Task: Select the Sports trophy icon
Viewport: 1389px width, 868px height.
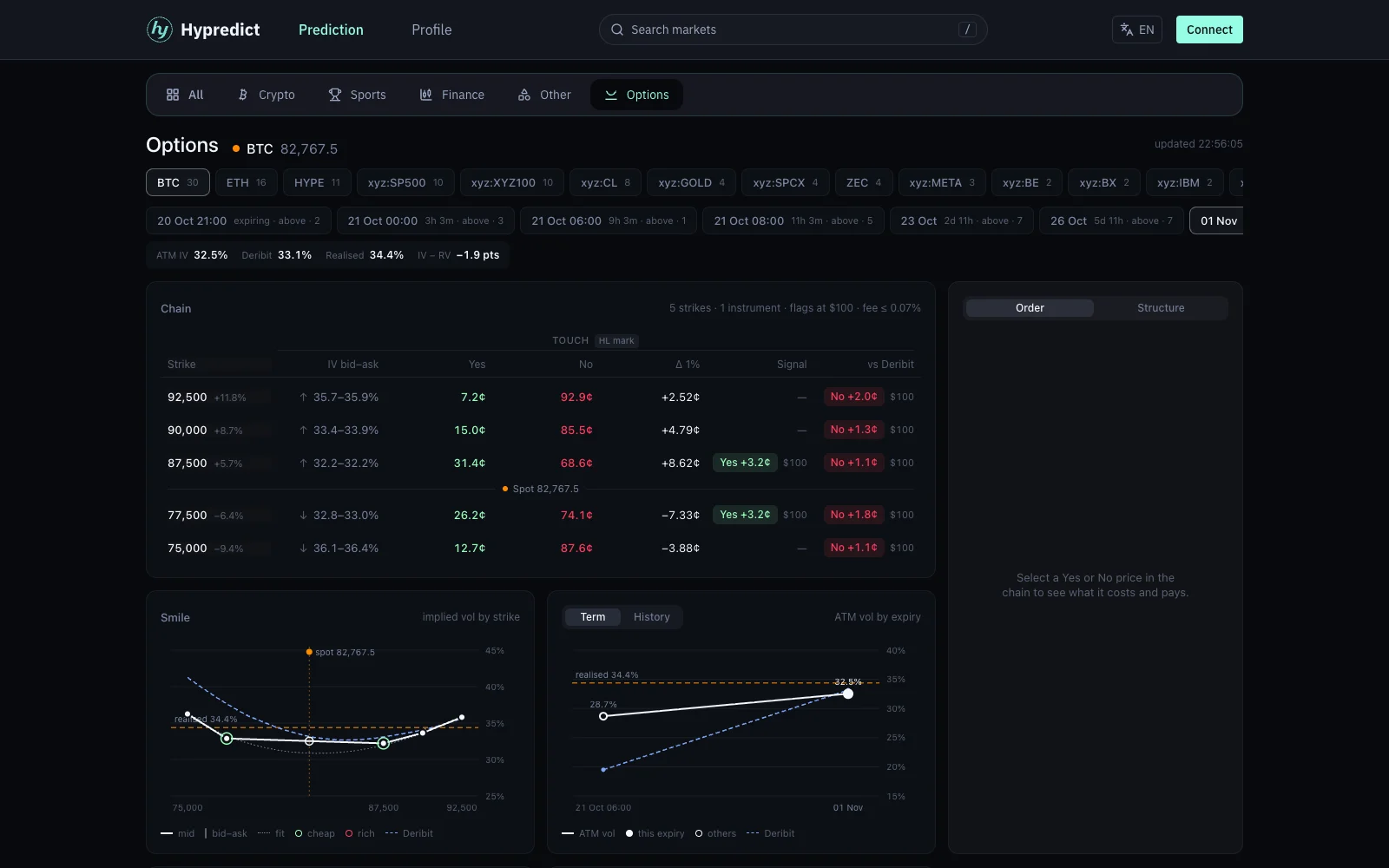Action: (x=335, y=95)
